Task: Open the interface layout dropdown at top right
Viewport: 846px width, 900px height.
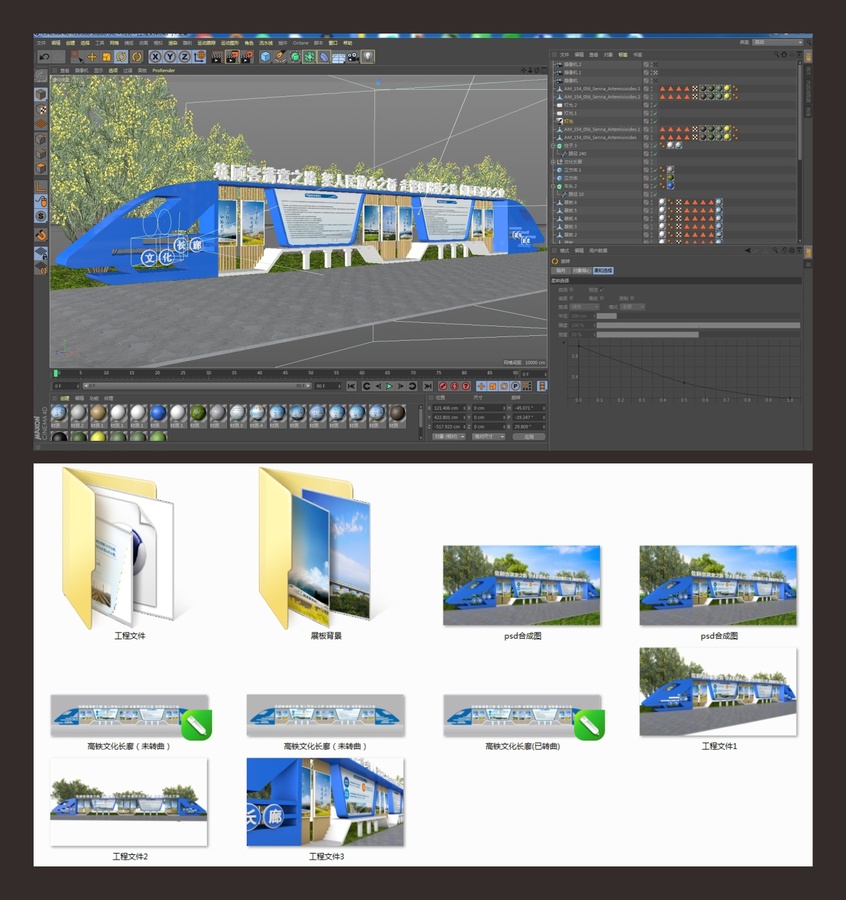Action: pyautogui.click(x=778, y=42)
